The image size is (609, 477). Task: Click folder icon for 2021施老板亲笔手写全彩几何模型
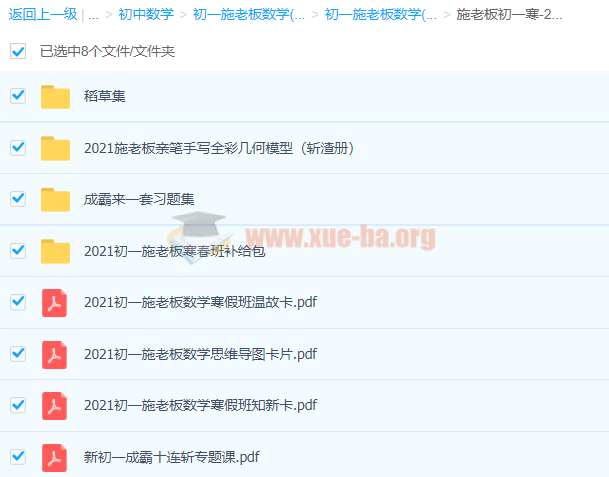pyautogui.click(x=55, y=149)
